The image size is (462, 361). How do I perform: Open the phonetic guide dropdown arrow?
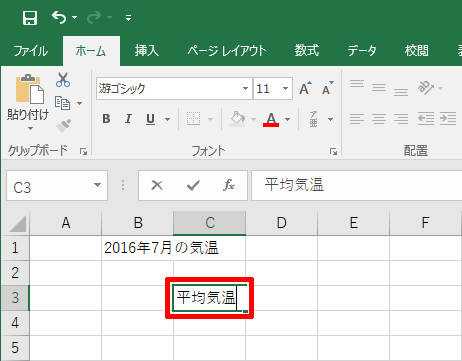[x=330, y=119]
